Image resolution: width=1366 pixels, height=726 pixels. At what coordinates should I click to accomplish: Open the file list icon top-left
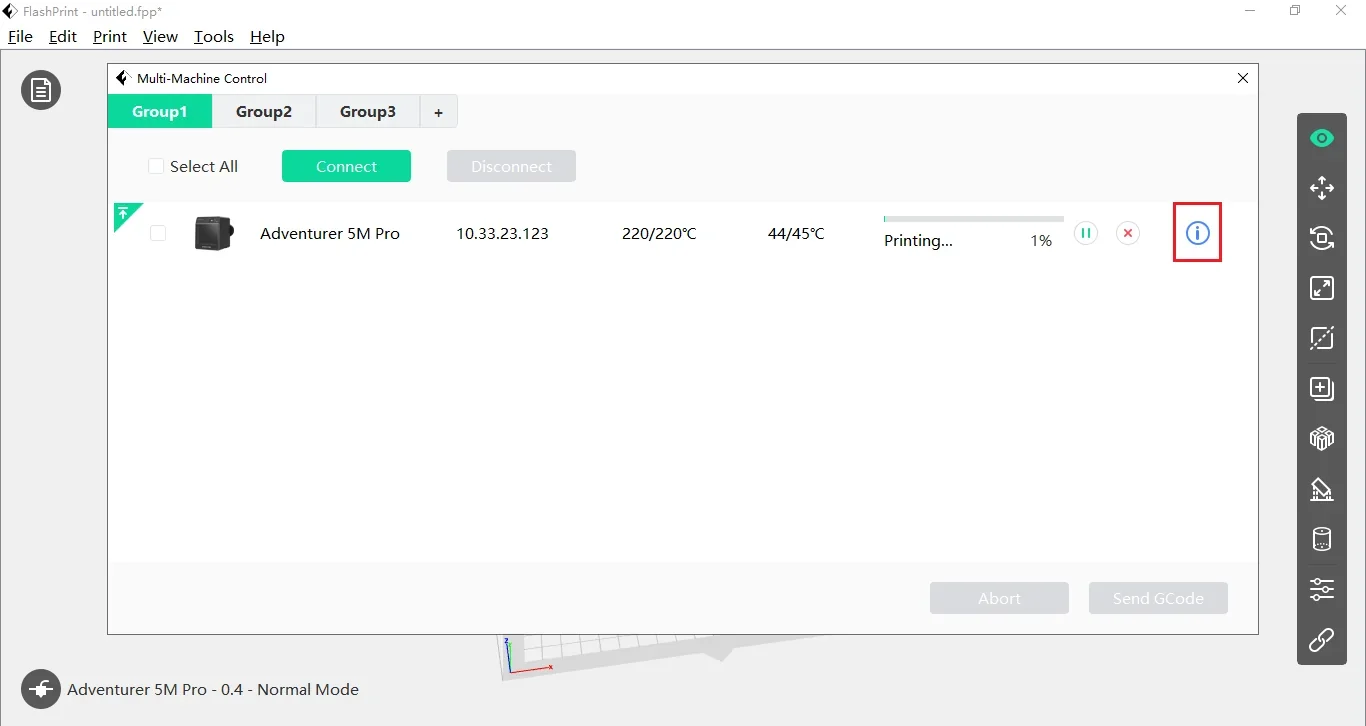click(x=41, y=91)
